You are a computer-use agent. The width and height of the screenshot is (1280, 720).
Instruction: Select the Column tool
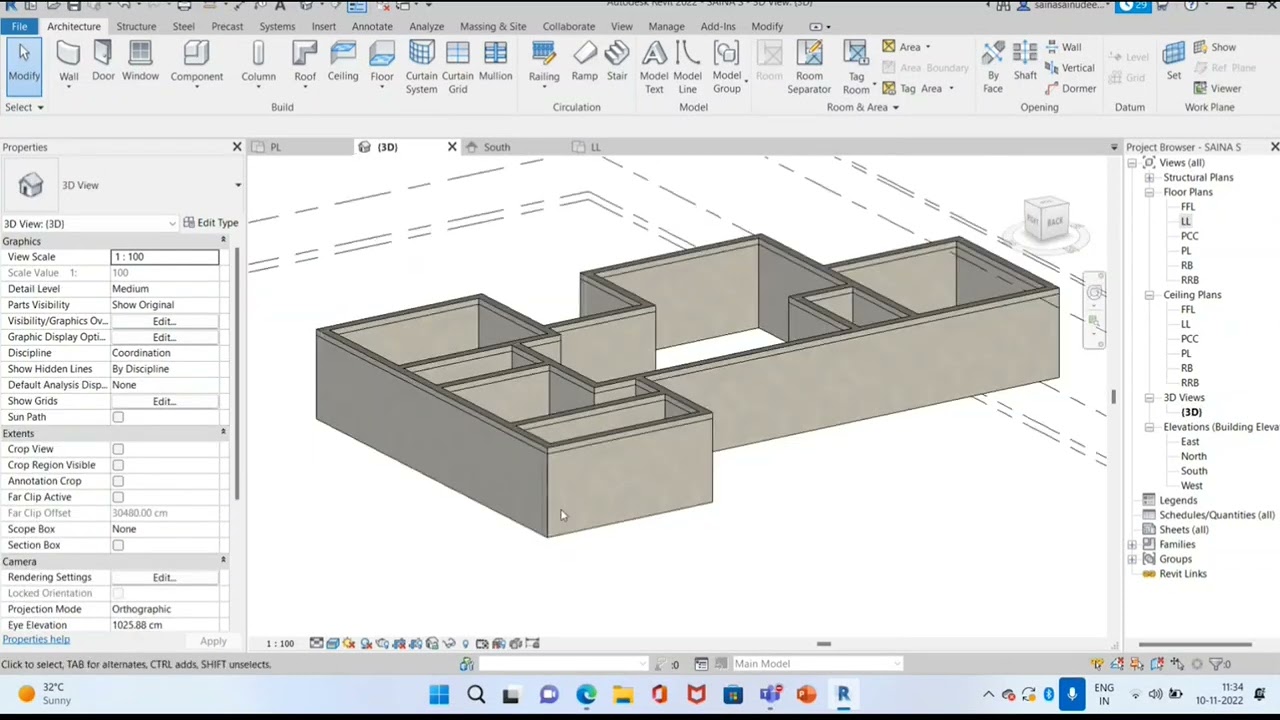258,61
